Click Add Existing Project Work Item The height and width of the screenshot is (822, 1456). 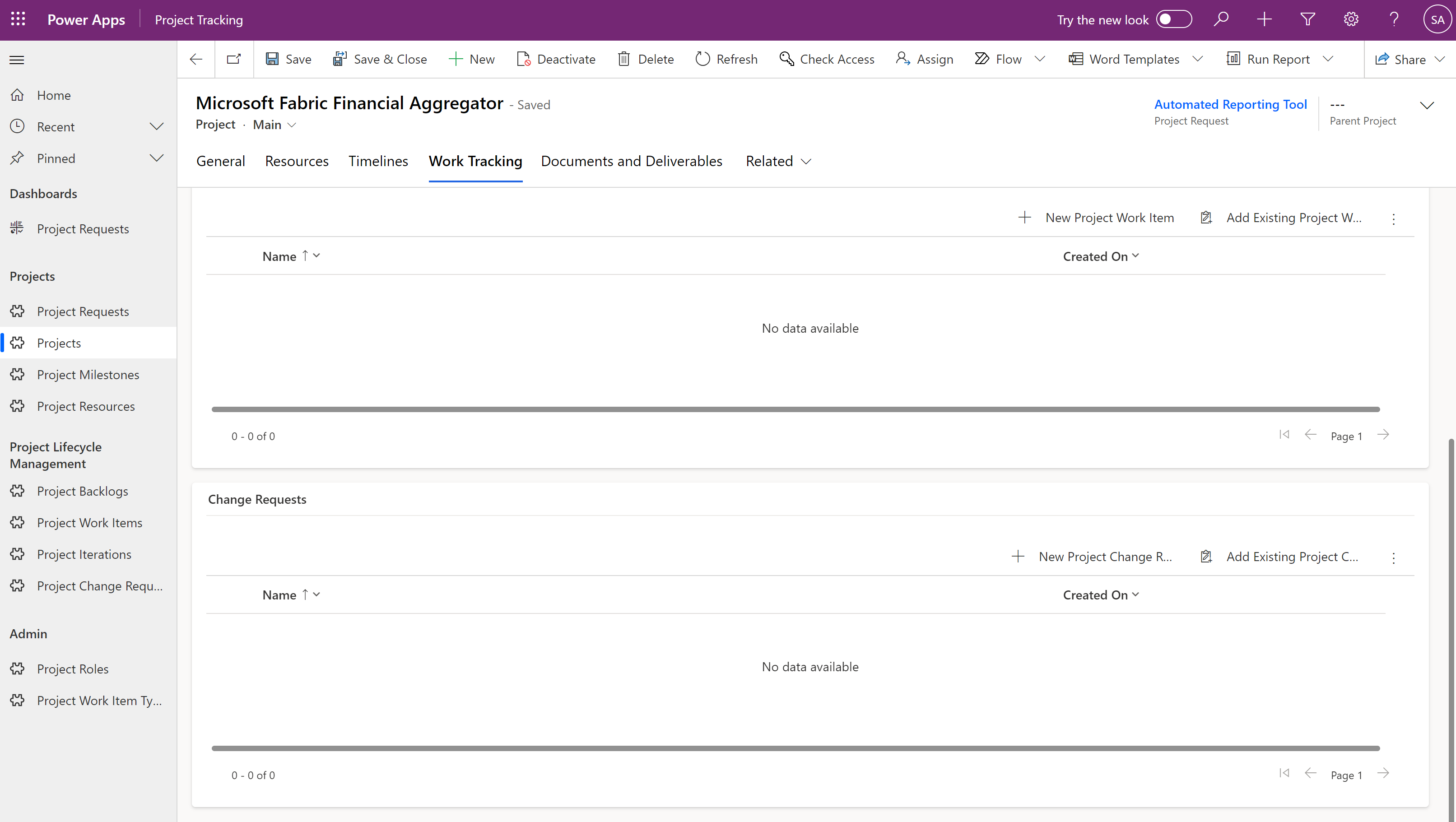(x=1280, y=218)
